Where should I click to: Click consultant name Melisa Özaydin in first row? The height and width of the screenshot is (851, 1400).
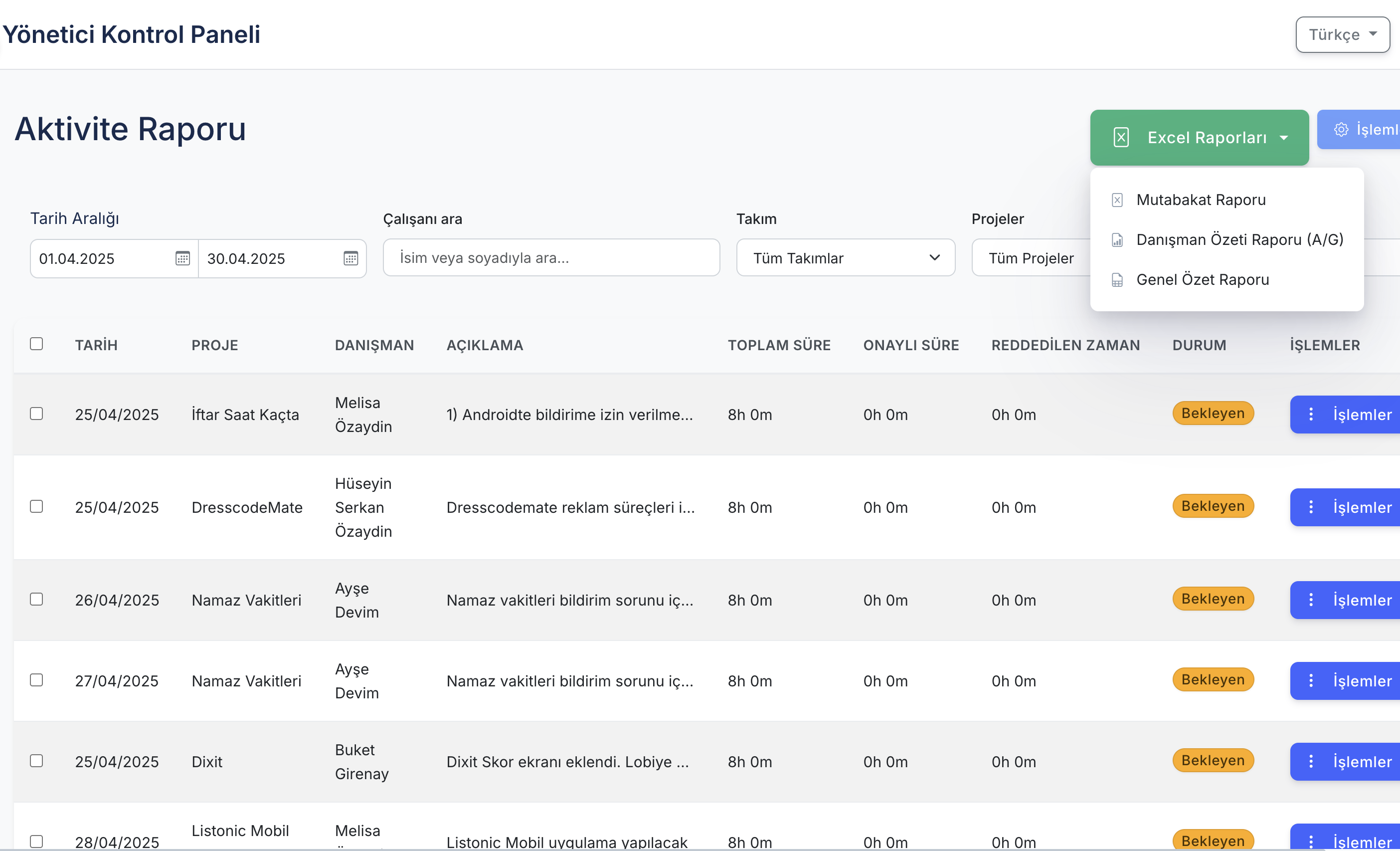point(363,415)
